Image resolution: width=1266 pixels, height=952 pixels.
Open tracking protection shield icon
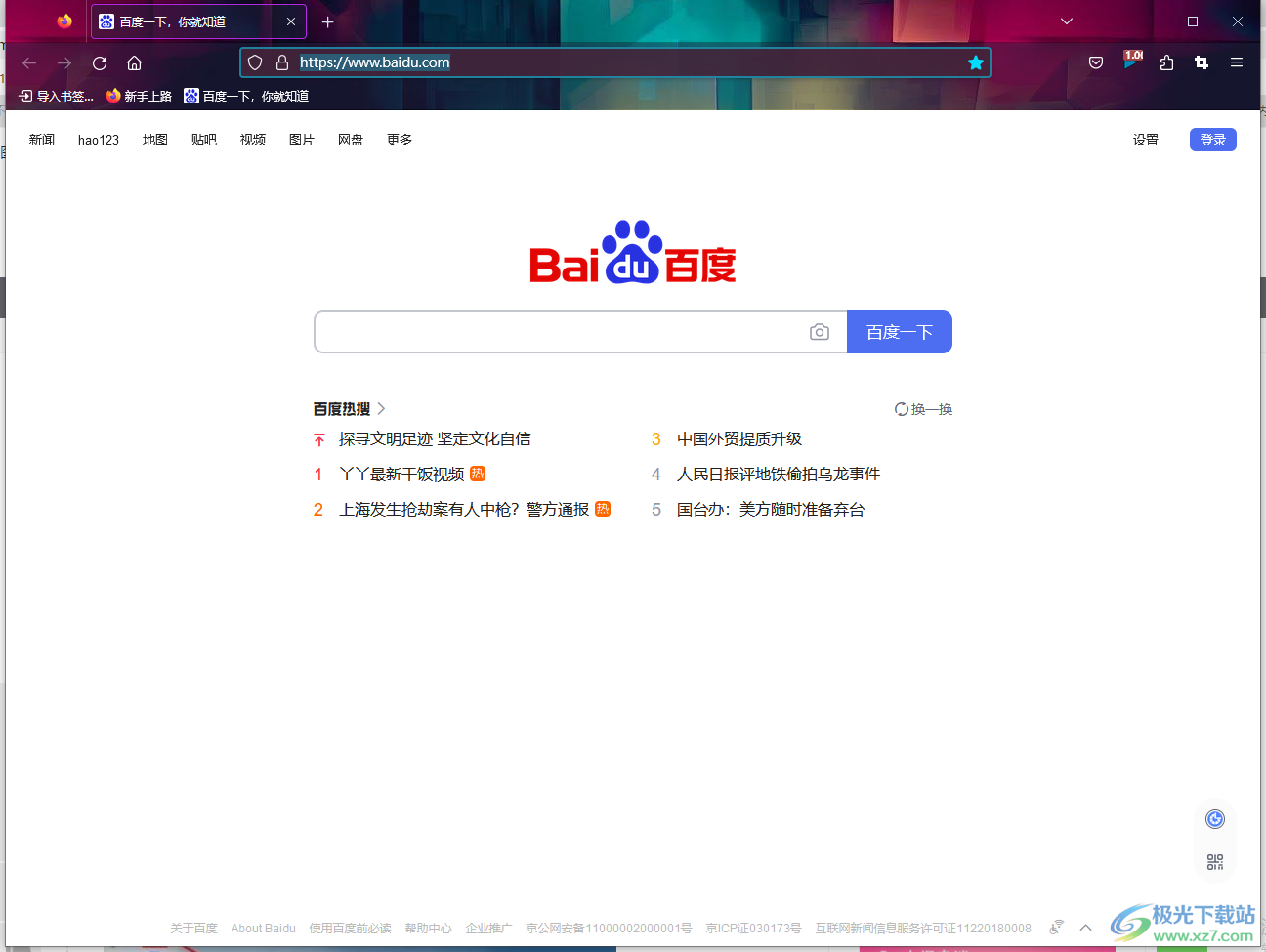click(x=255, y=62)
